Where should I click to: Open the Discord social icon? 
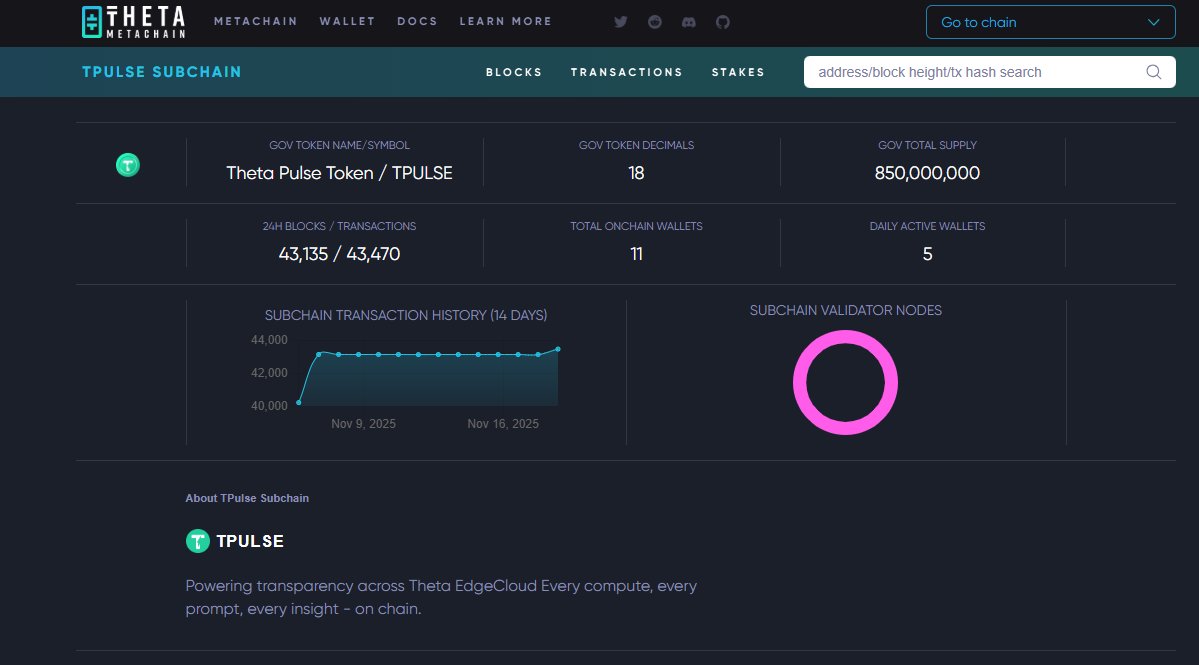tap(689, 22)
